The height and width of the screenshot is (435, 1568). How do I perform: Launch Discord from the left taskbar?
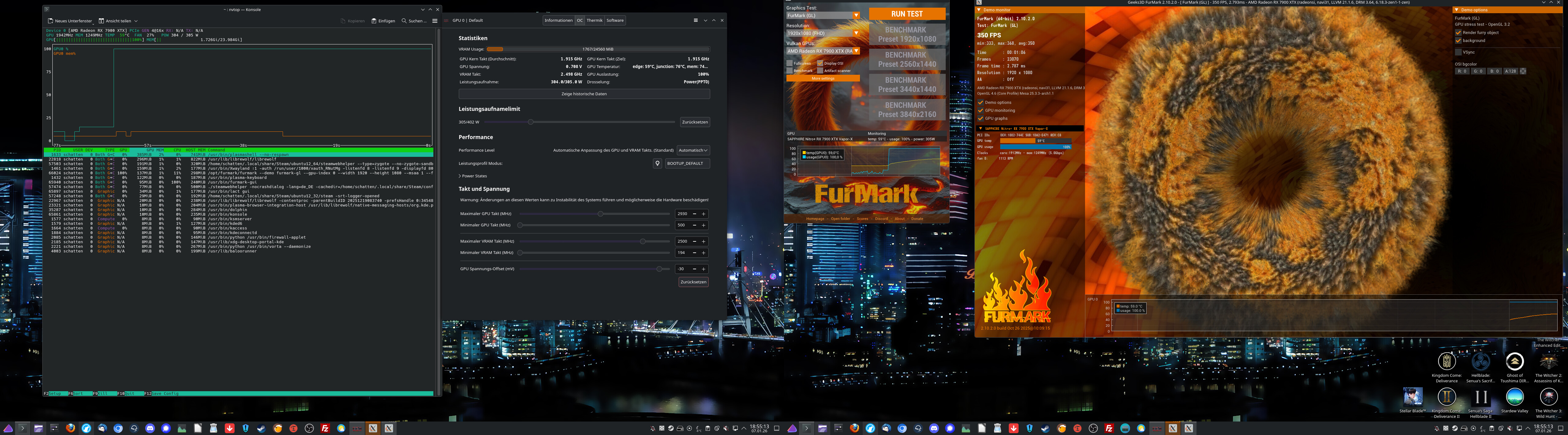tap(150, 428)
